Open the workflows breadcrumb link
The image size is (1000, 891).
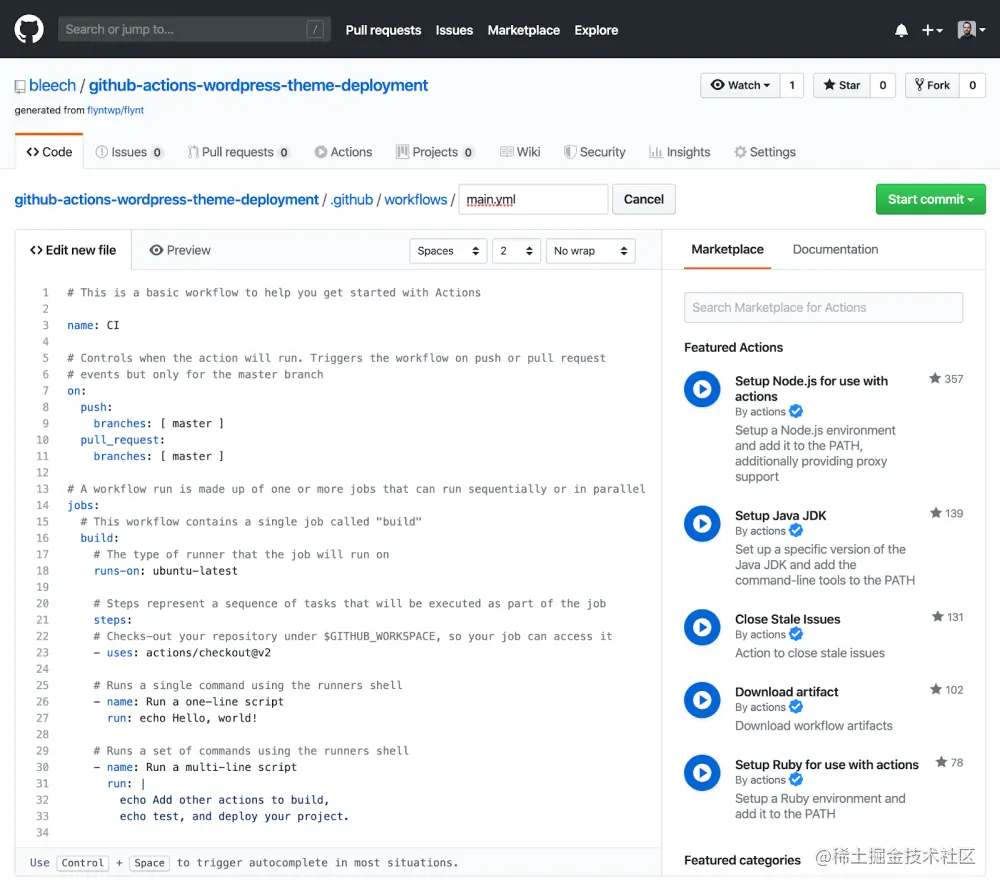[415, 199]
